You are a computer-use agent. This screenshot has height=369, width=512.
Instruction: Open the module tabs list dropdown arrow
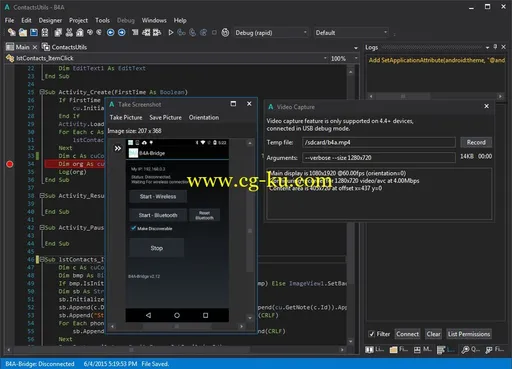(x=356, y=48)
